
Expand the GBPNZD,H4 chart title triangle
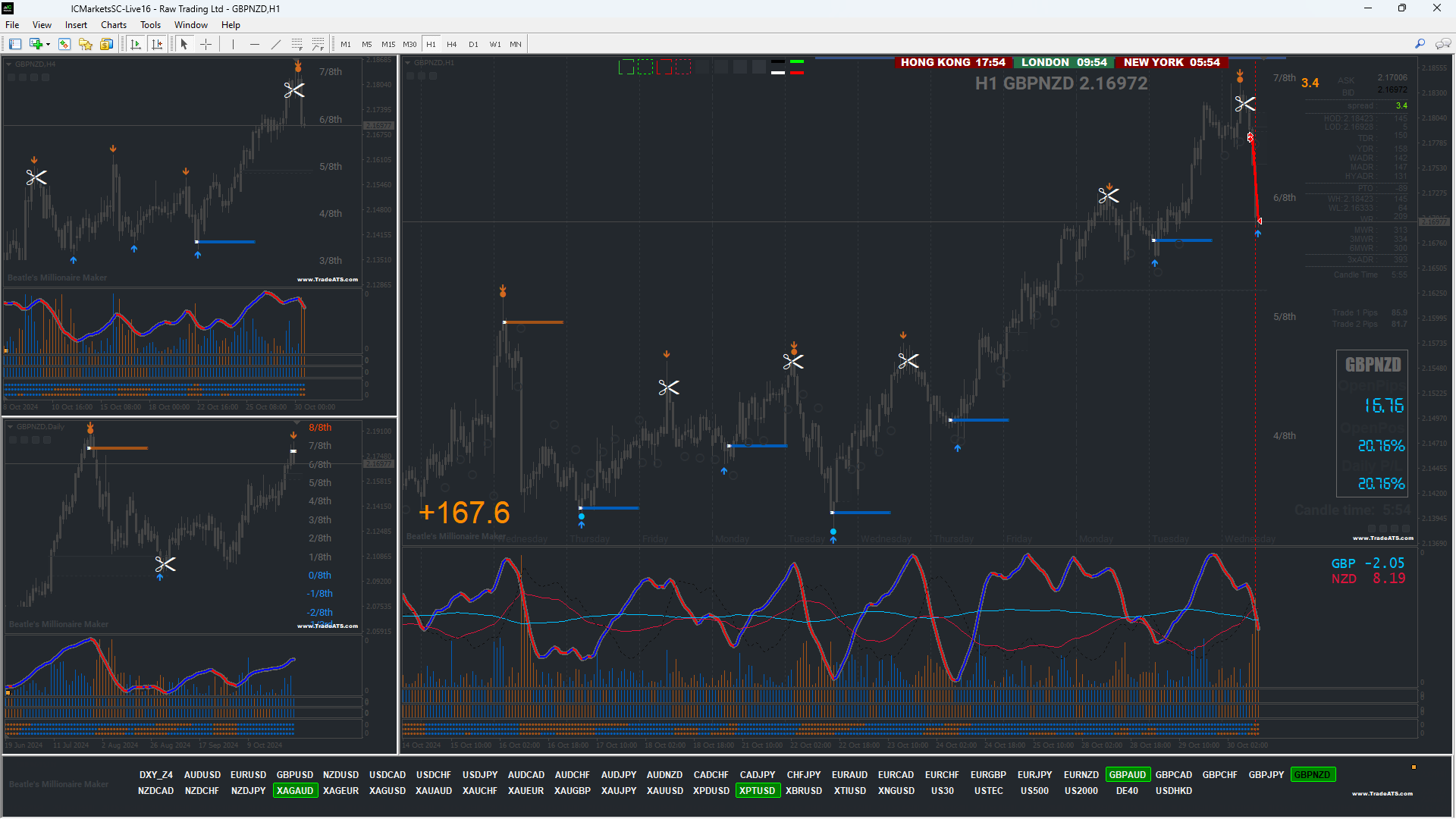pos(9,64)
